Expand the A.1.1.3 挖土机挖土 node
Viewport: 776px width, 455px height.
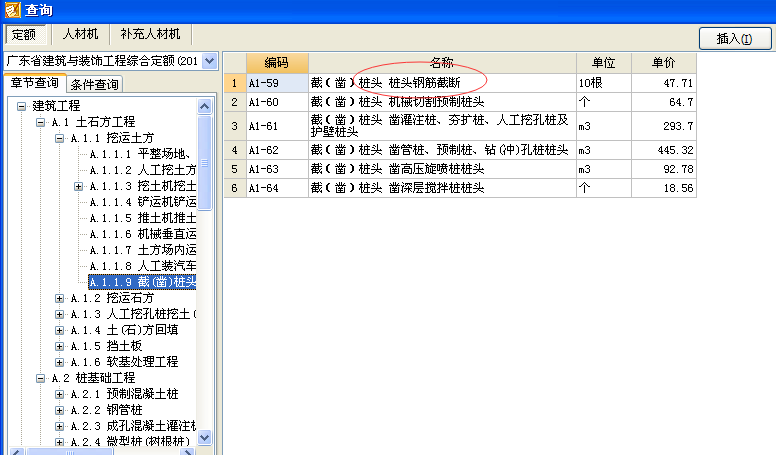[x=78, y=186]
